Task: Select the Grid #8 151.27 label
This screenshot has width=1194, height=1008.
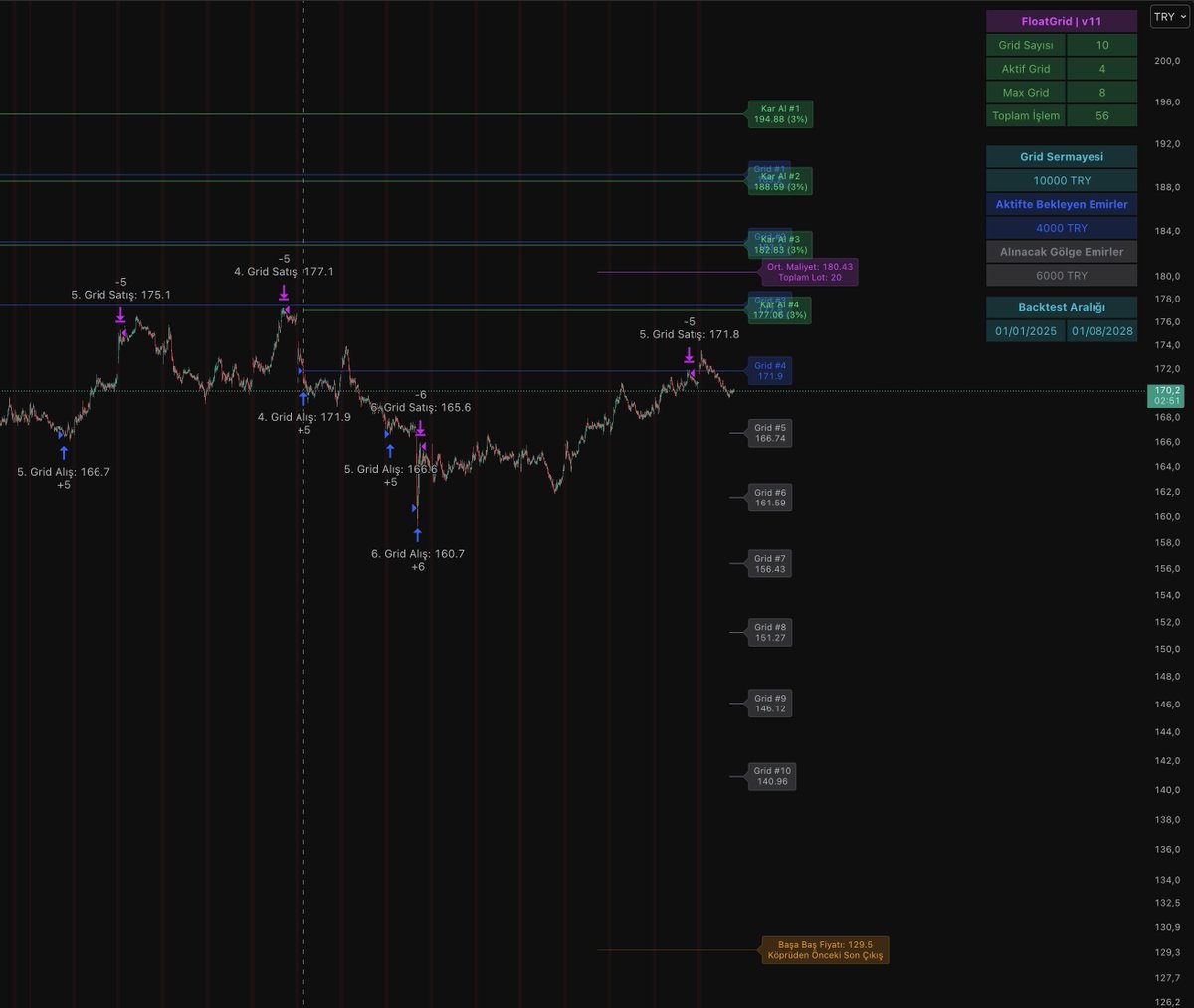Action: (770, 633)
